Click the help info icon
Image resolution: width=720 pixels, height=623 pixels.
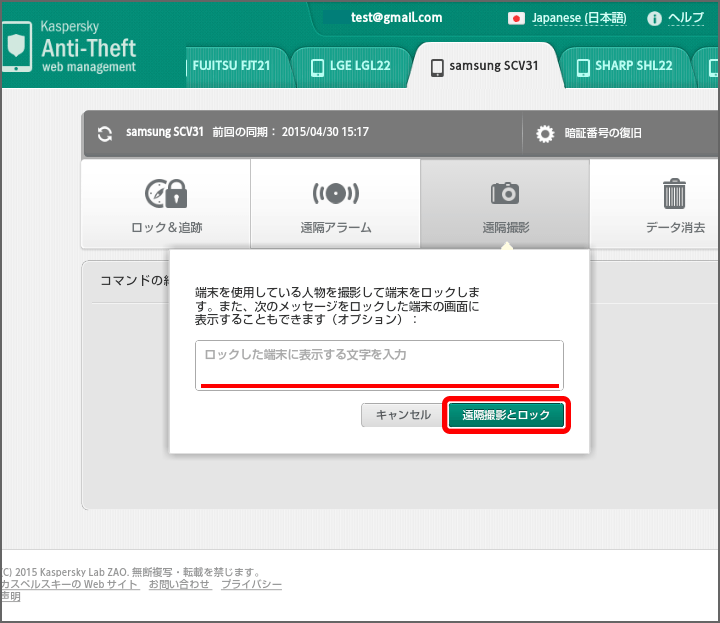655,18
